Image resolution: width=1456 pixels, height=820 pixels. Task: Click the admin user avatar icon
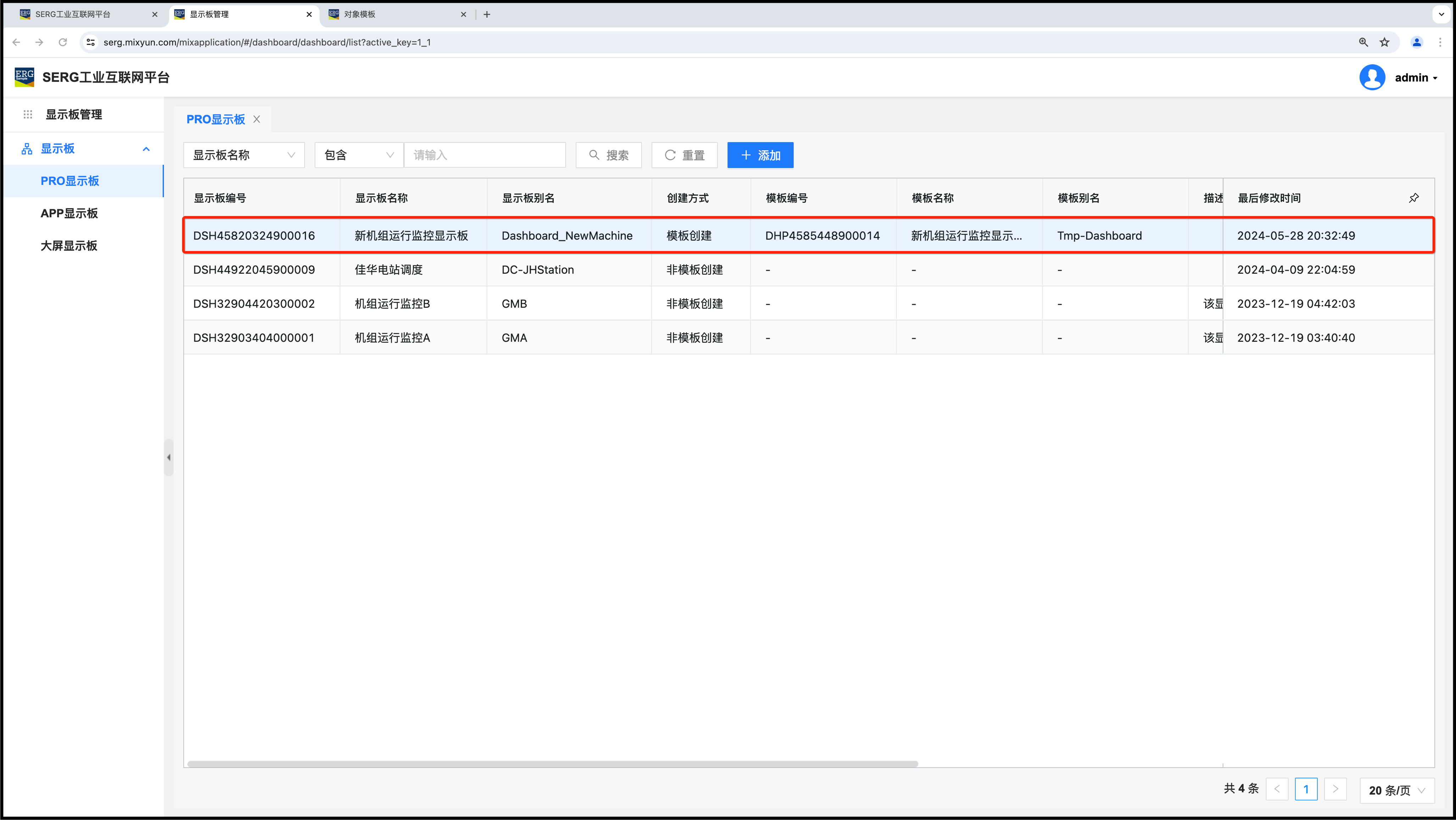click(1372, 77)
